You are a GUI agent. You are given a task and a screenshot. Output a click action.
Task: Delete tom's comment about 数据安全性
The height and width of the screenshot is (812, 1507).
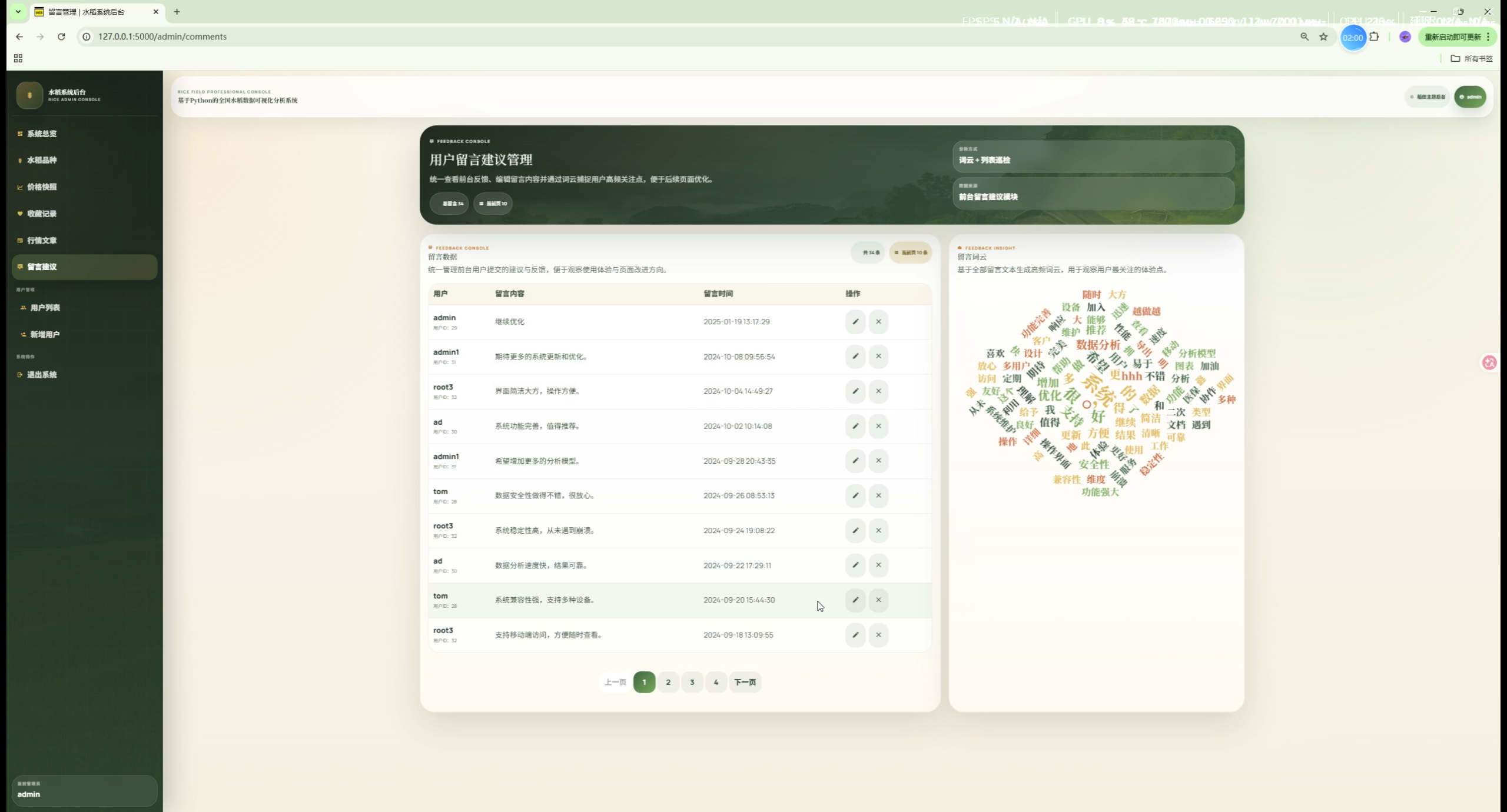click(x=878, y=495)
